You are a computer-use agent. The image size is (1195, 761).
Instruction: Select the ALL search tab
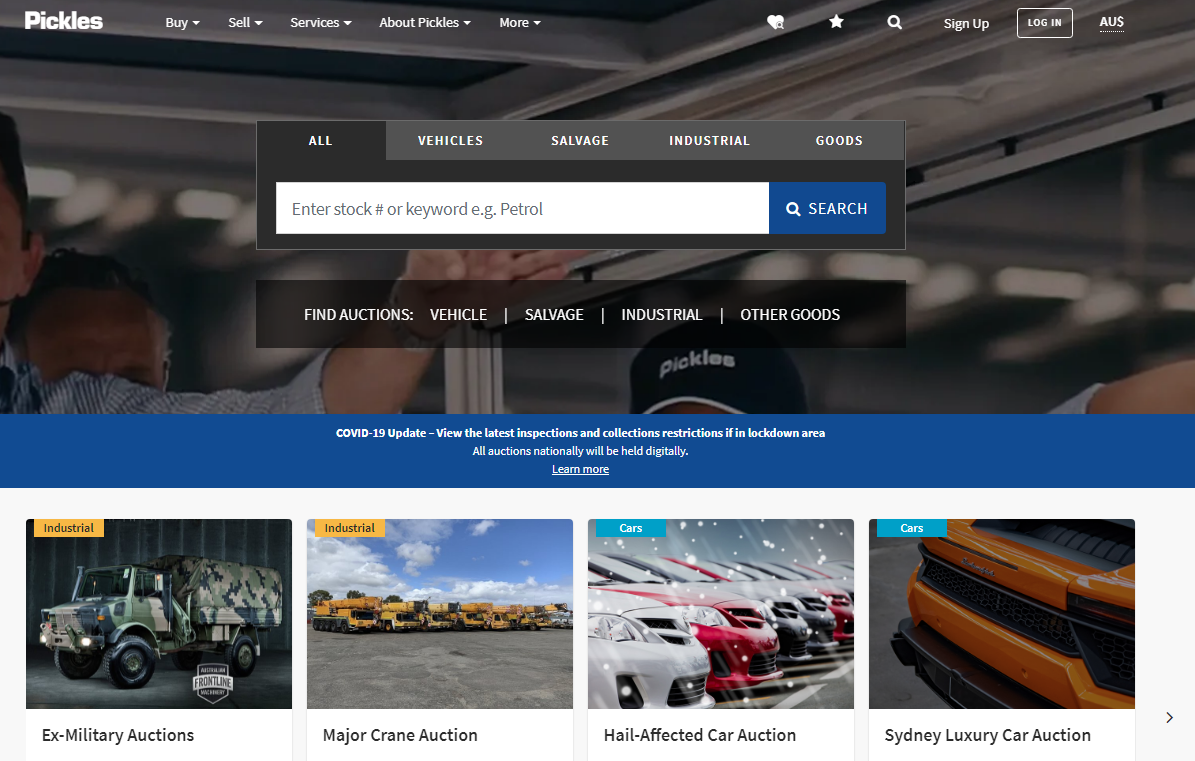pos(321,141)
